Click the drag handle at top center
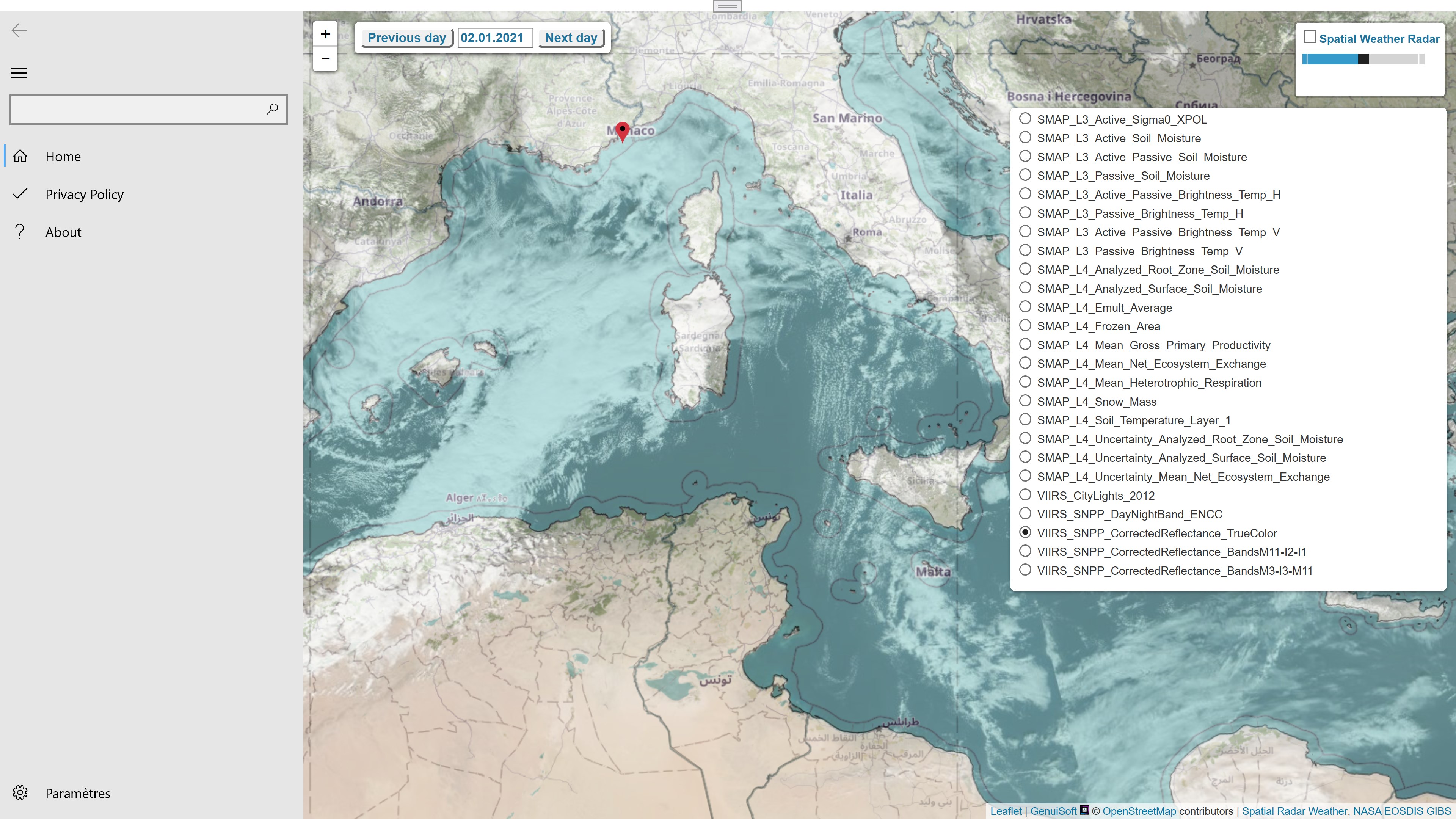This screenshot has width=1456, height=819. point(727,6)
